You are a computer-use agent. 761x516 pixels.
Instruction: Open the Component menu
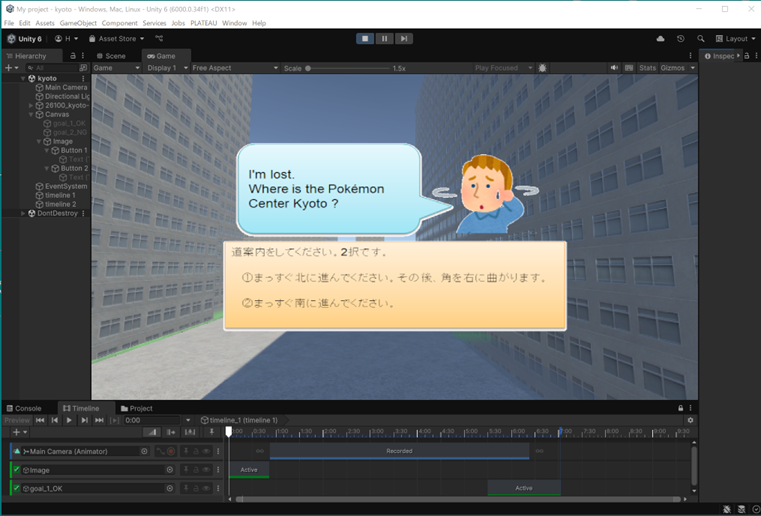click(x=119, y=23)
